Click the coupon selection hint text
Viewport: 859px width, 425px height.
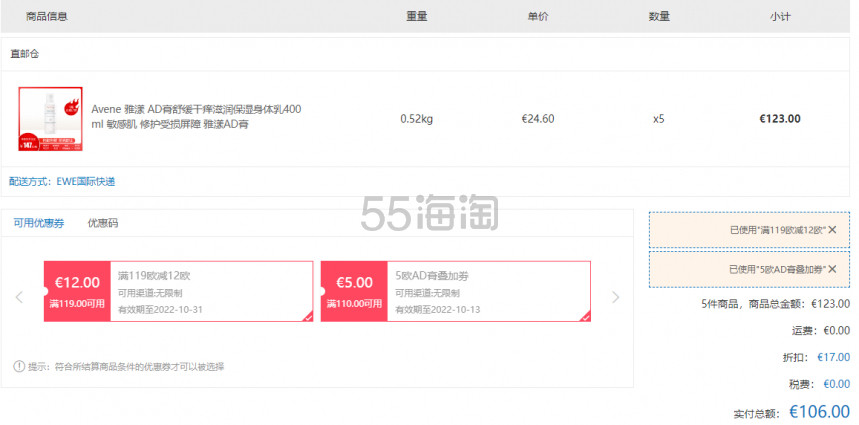pos(127,366)
